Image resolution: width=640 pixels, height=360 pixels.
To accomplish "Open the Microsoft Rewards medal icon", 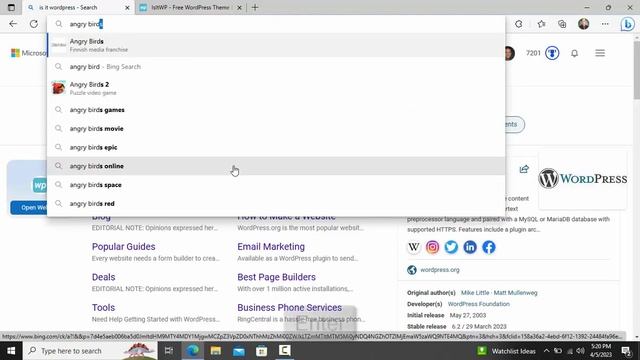I will pyautogui.click(x=552, y=53).
